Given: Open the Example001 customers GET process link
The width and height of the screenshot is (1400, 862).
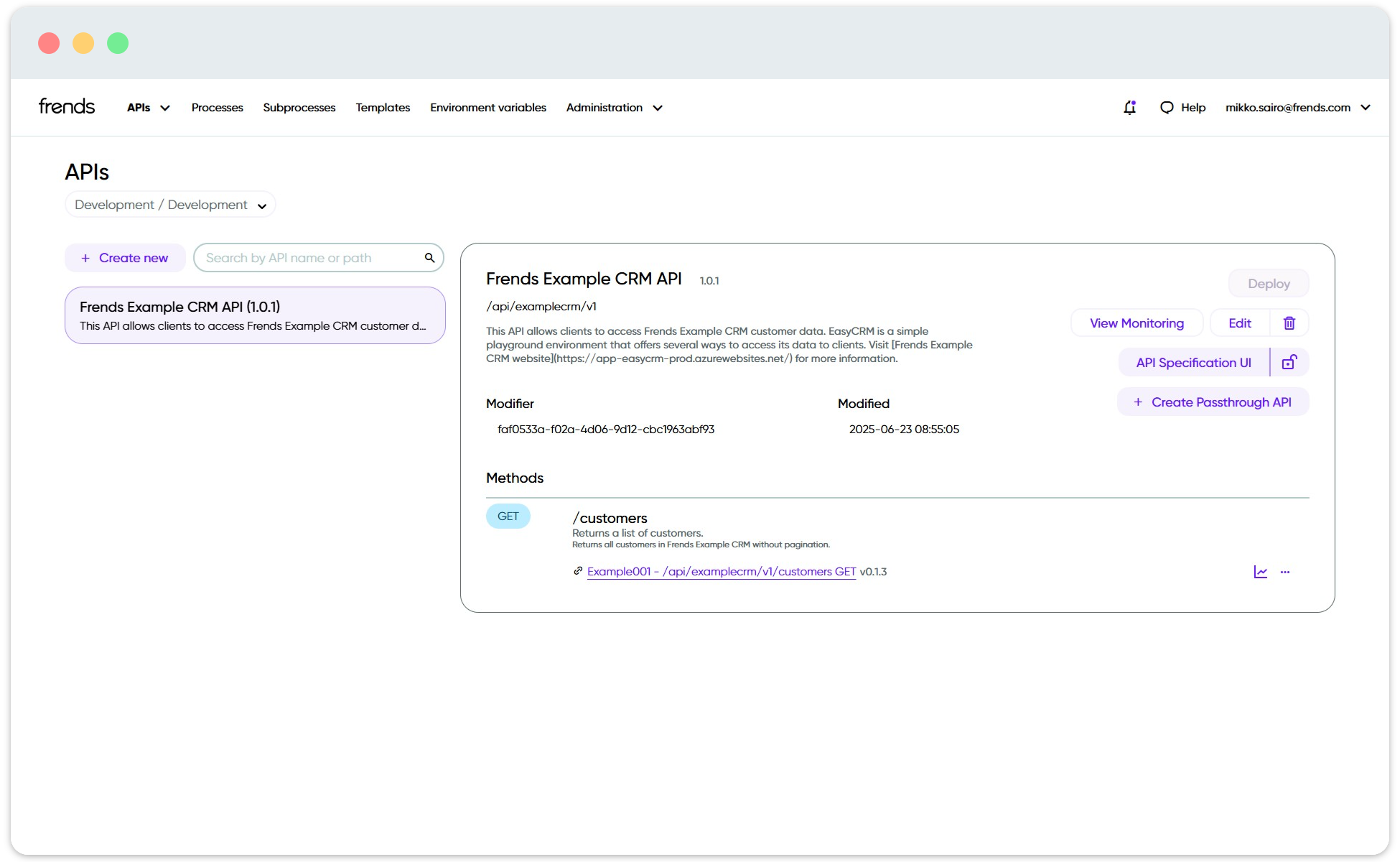Looking at the screenshot, I should pyautogui.click(x=721, y=572).
